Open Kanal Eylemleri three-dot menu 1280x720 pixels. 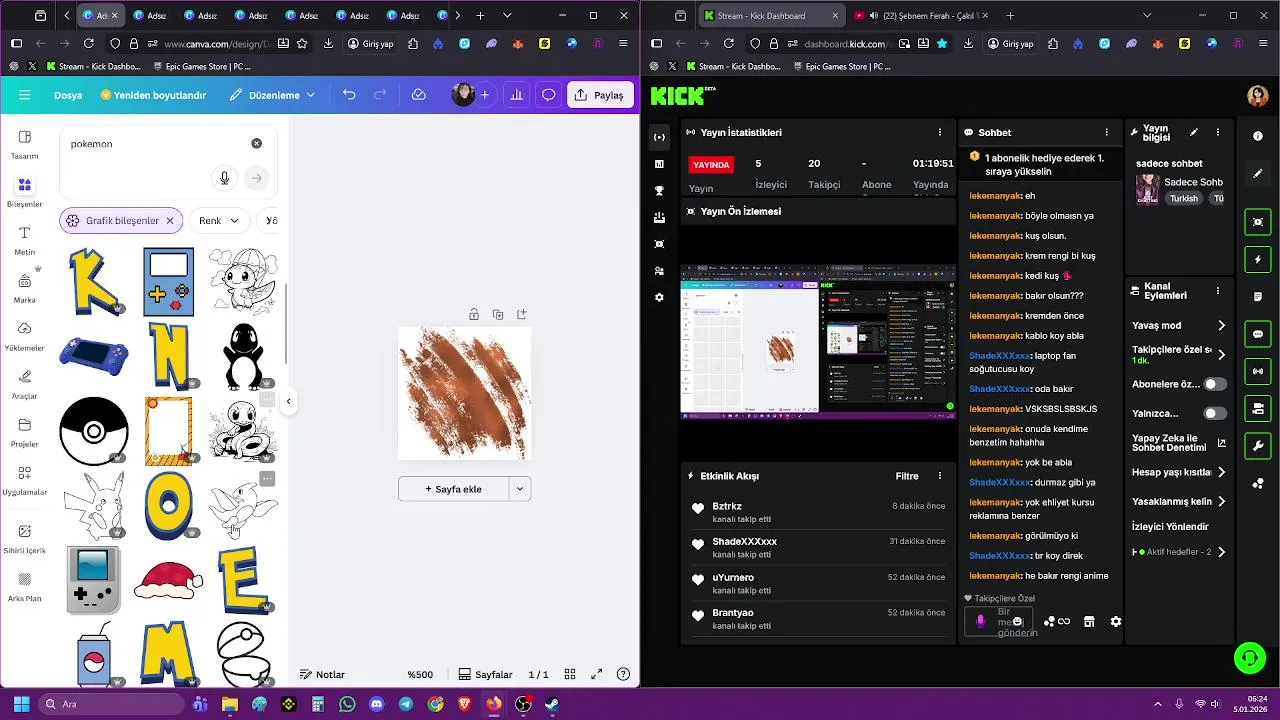click(1218, 291)
